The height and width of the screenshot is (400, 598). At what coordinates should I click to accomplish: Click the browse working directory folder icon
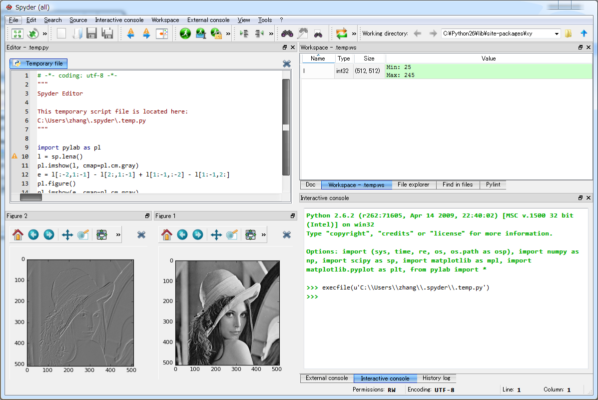click(568, 34)
